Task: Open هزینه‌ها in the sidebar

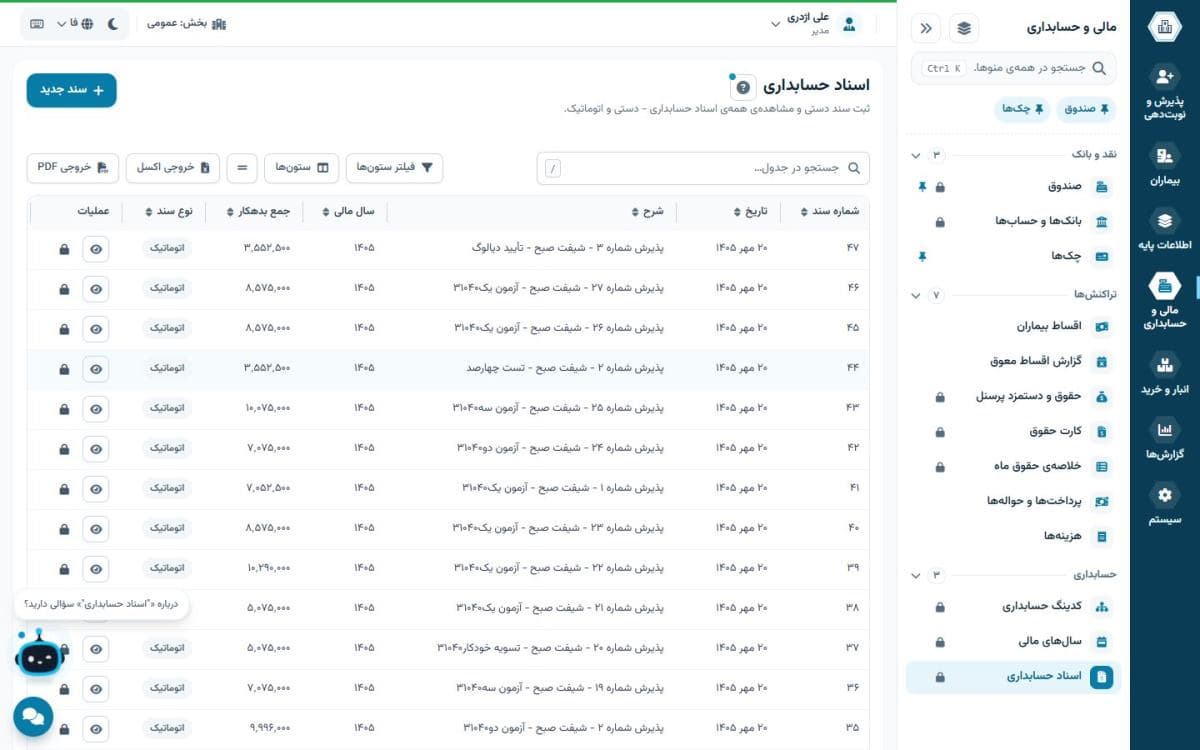Action: pos(1014,536)
